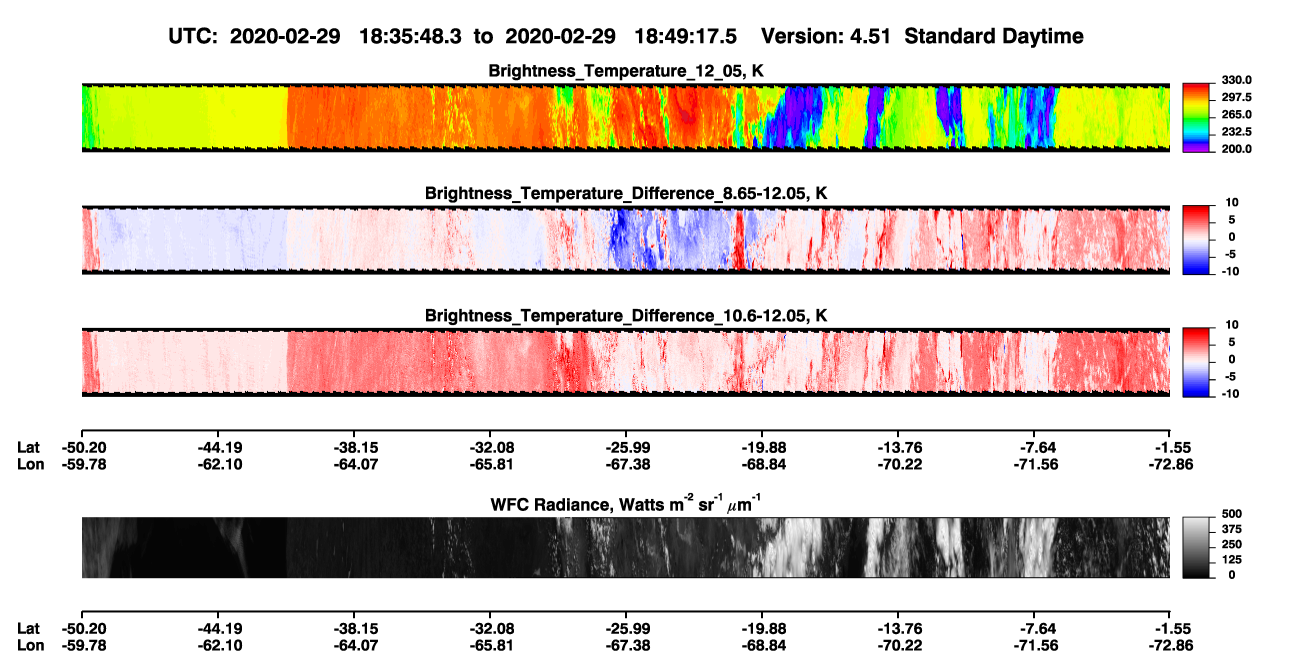Viewport: 1300px width, 667px height.
Task: Click upper axis longitude value -68.84
Action: pyautogui.click(x=762, y=464)
